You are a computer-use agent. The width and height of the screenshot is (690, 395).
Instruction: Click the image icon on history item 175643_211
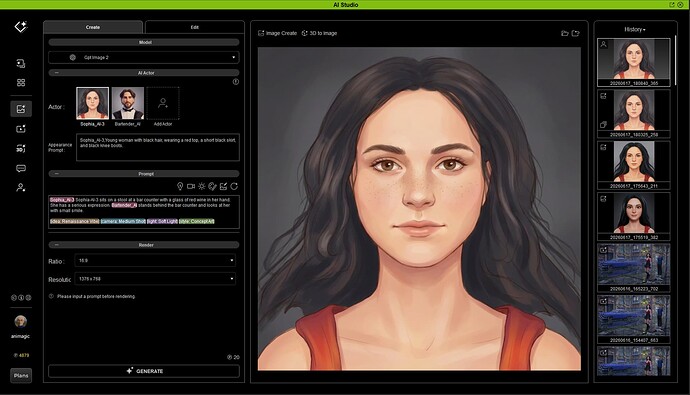coord(603,147)
